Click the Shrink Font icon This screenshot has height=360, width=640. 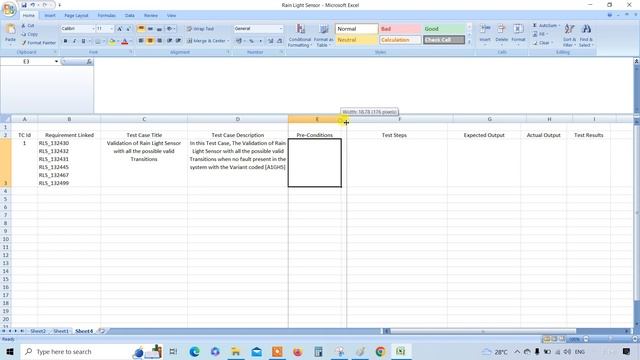pos(128,29)
